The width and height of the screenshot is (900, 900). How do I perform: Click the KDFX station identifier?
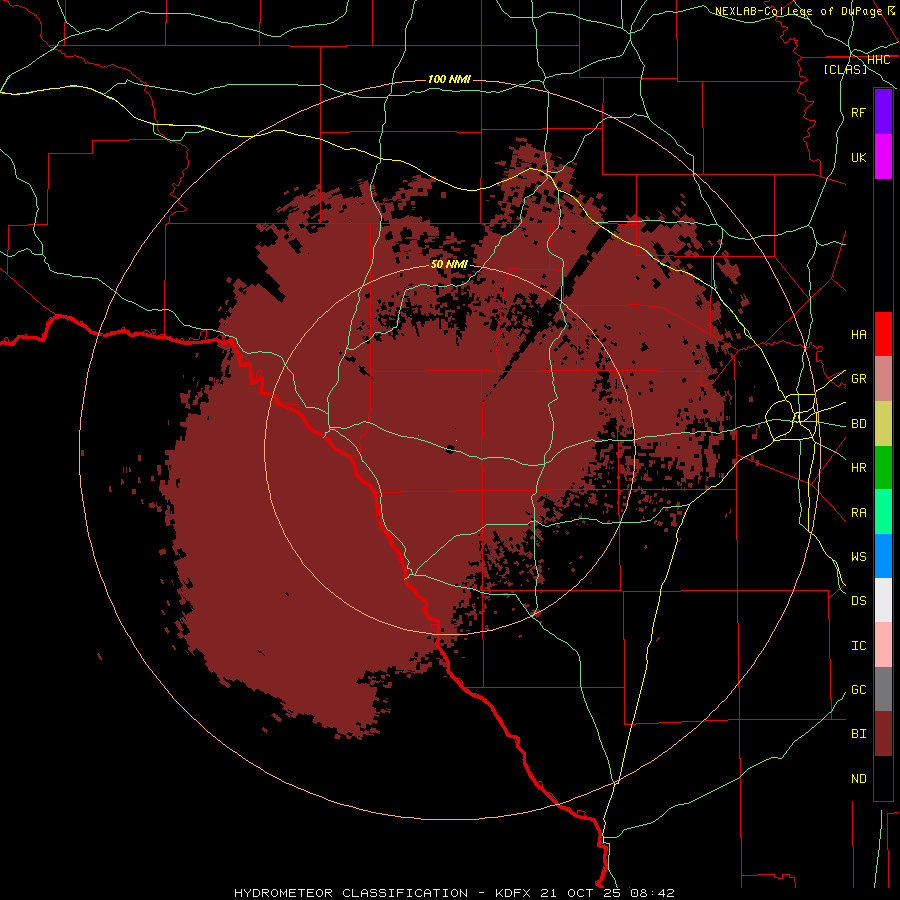(x=514, y=893)
